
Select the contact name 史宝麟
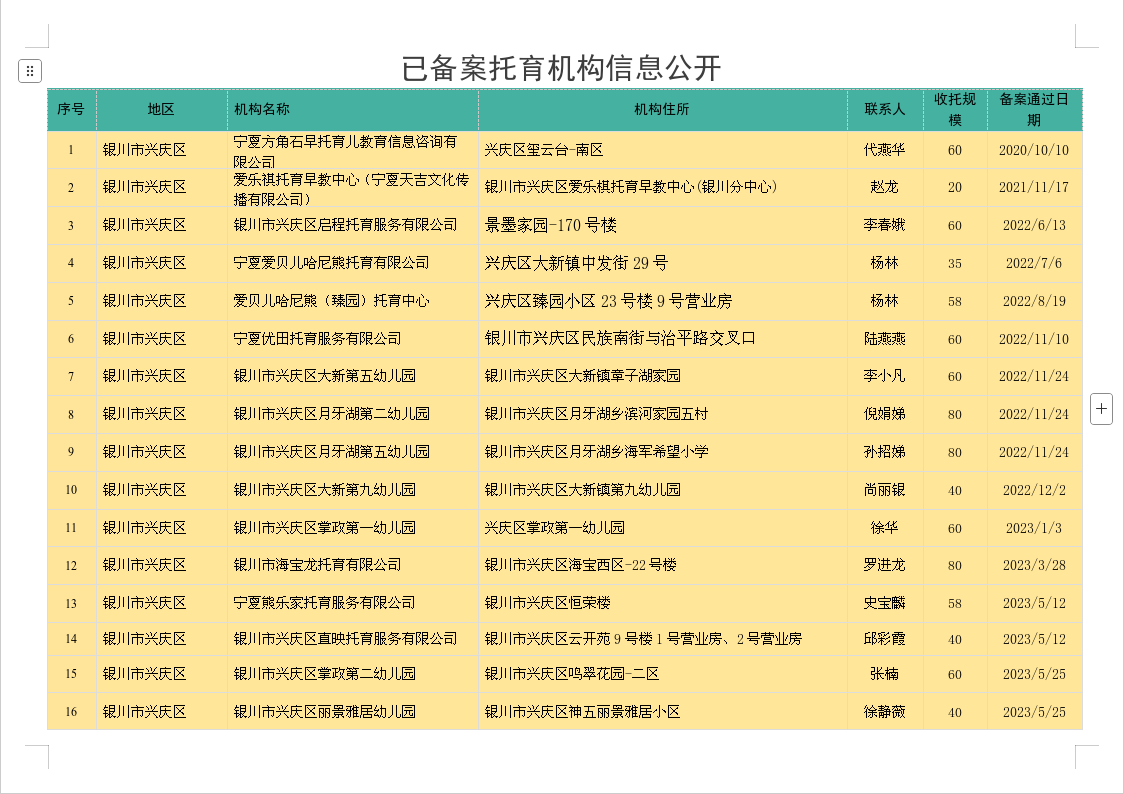click(885, 603)
